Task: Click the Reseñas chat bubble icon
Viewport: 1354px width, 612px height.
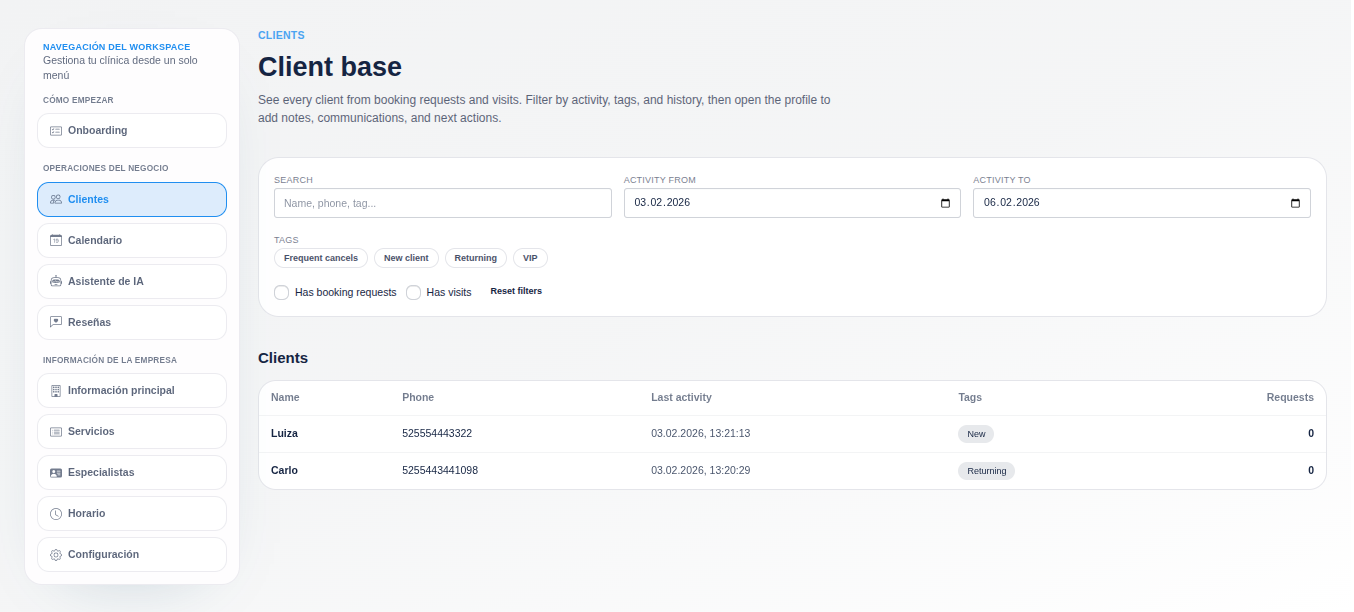Action: pos(56,323)
